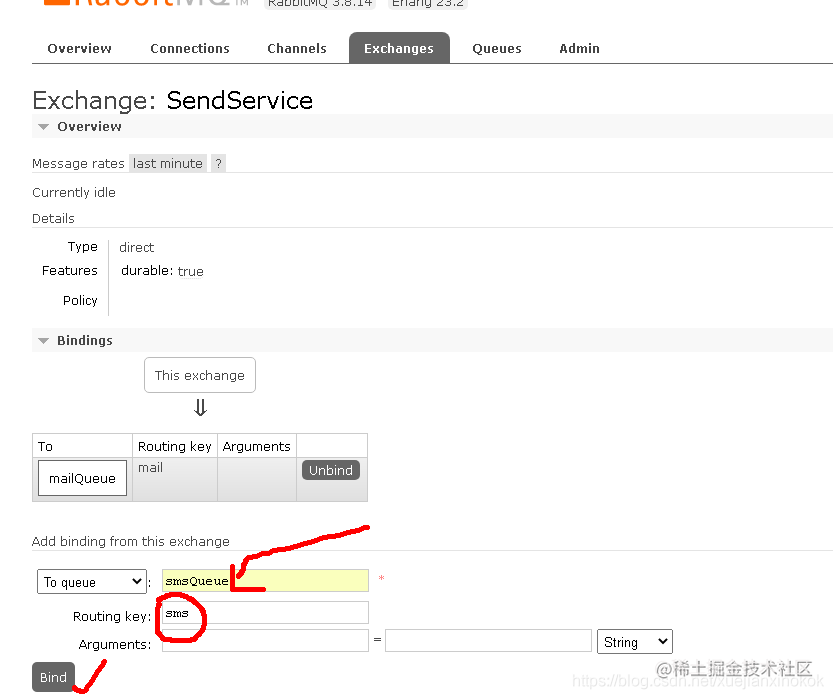
Task: Switch to the Admin tab
Action: pos(579,48)
